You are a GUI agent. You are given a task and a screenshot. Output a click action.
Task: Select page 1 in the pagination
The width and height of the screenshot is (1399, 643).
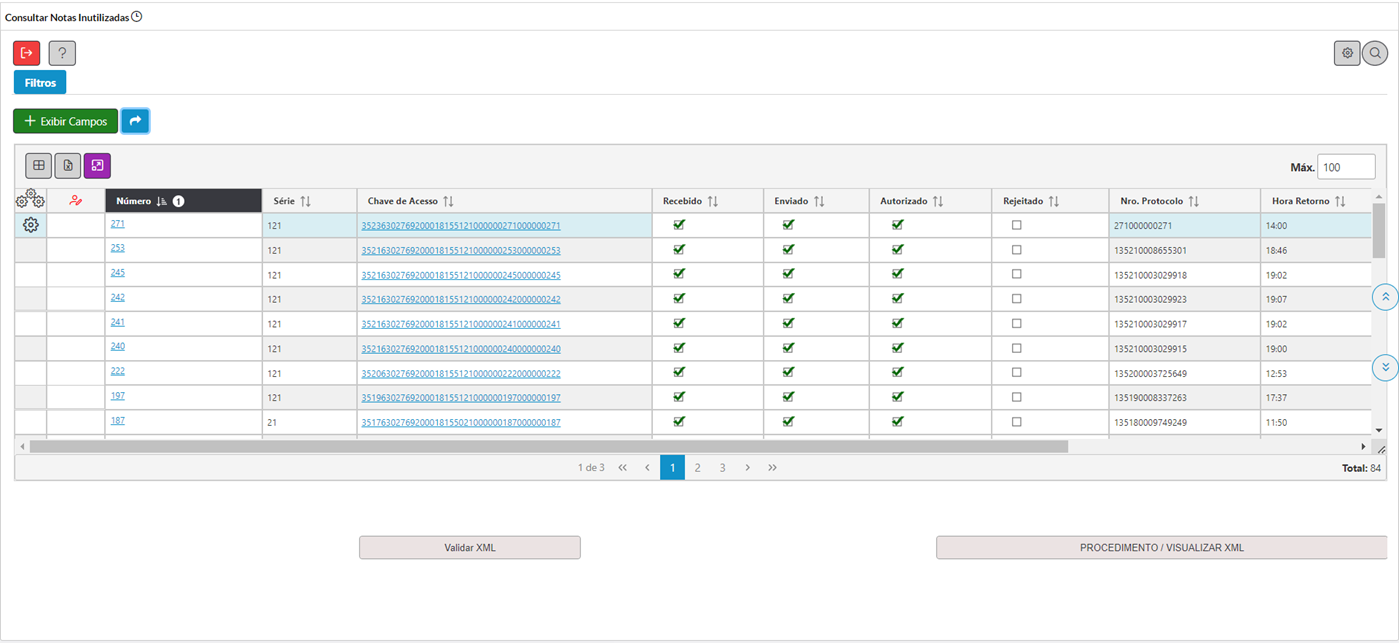pyautogui.click(x=672, y=467)
